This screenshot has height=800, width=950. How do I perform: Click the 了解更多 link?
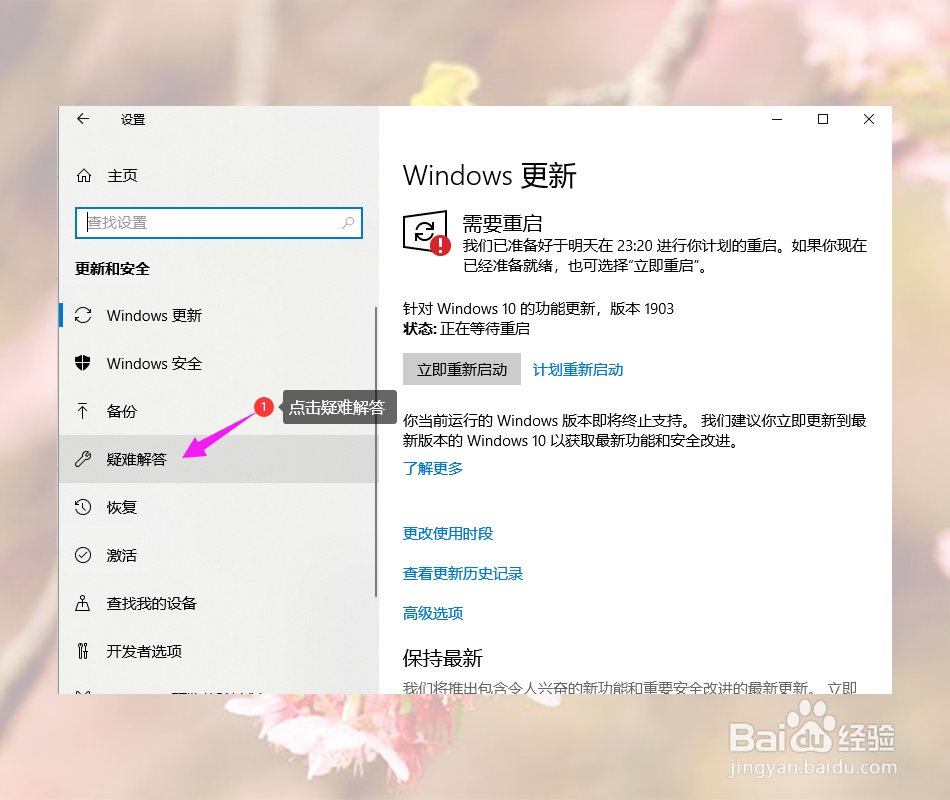[x=432, y=467]
